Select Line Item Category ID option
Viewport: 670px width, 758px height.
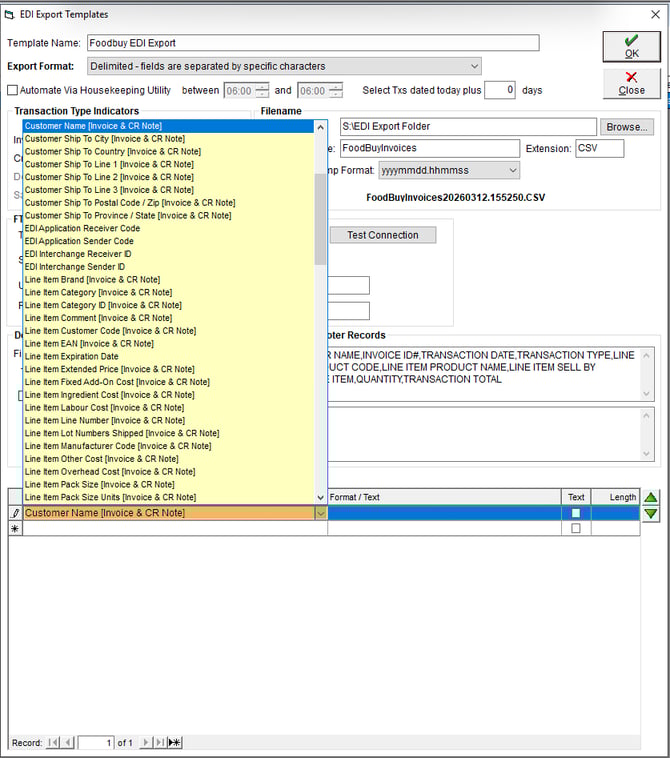click(x=168, y=305)
